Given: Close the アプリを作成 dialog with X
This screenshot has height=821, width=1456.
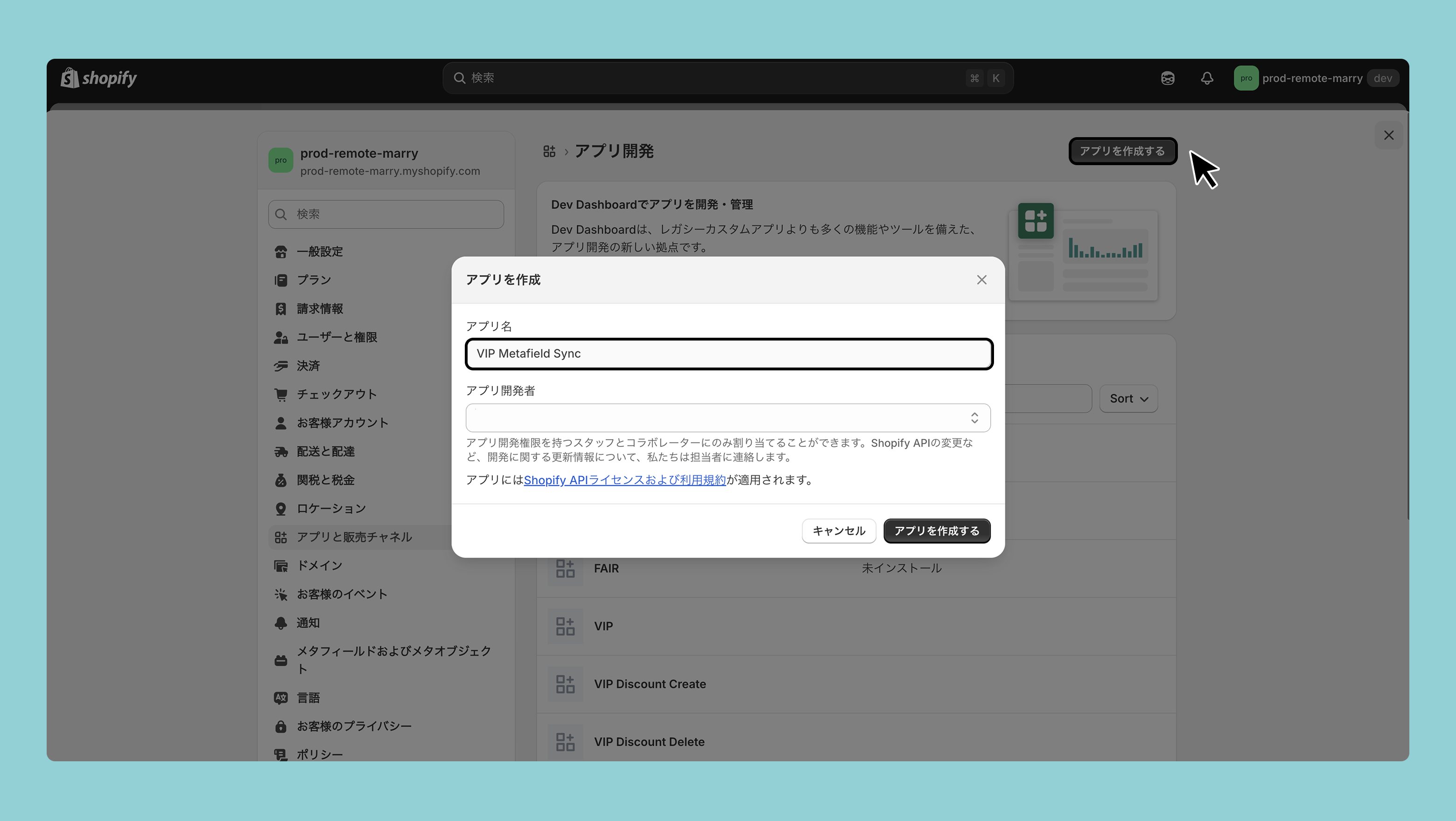Looking at the screenshot, I should point(982,280).
